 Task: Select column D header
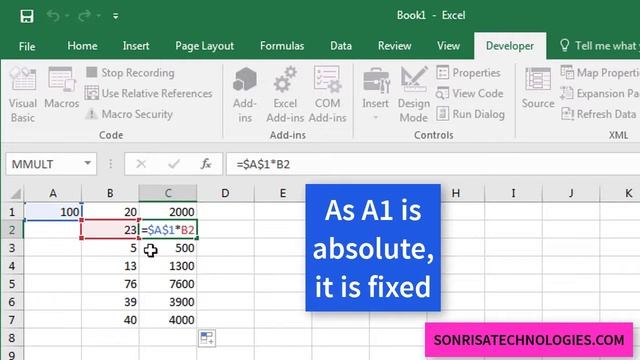tap(225, 193)
